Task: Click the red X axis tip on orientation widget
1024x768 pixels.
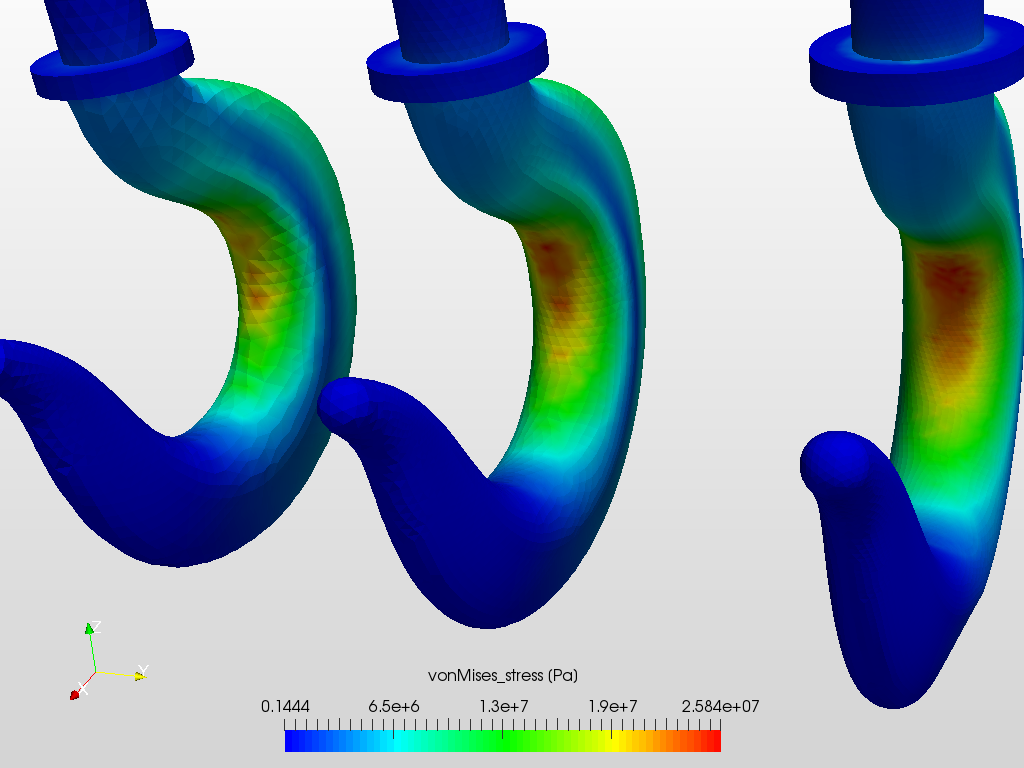Action: coord(74,695)
